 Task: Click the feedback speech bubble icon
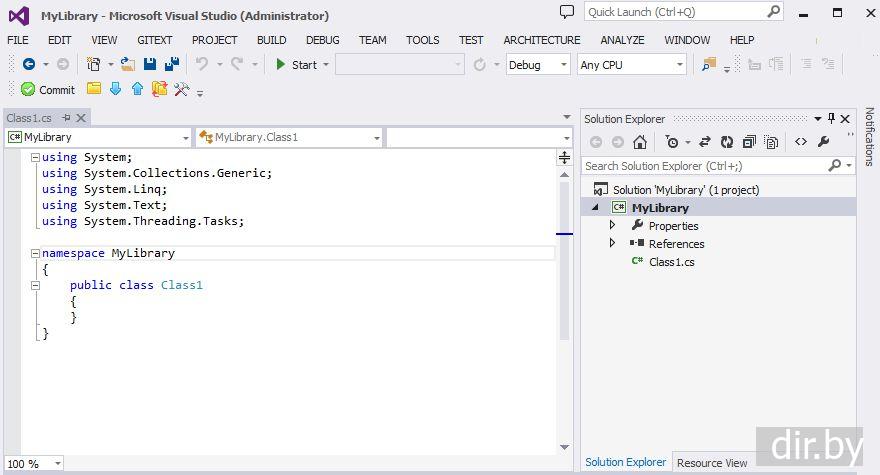pos(567,12)
